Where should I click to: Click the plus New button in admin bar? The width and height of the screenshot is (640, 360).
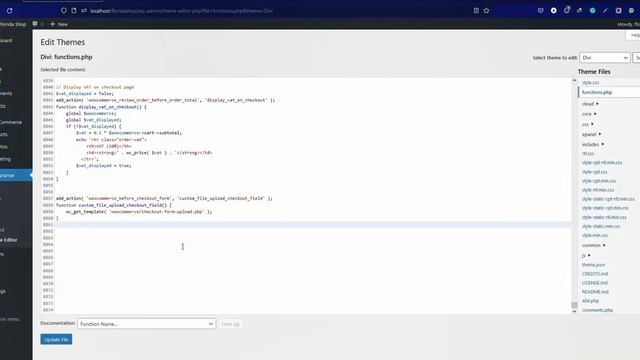(x=59, y=24)
